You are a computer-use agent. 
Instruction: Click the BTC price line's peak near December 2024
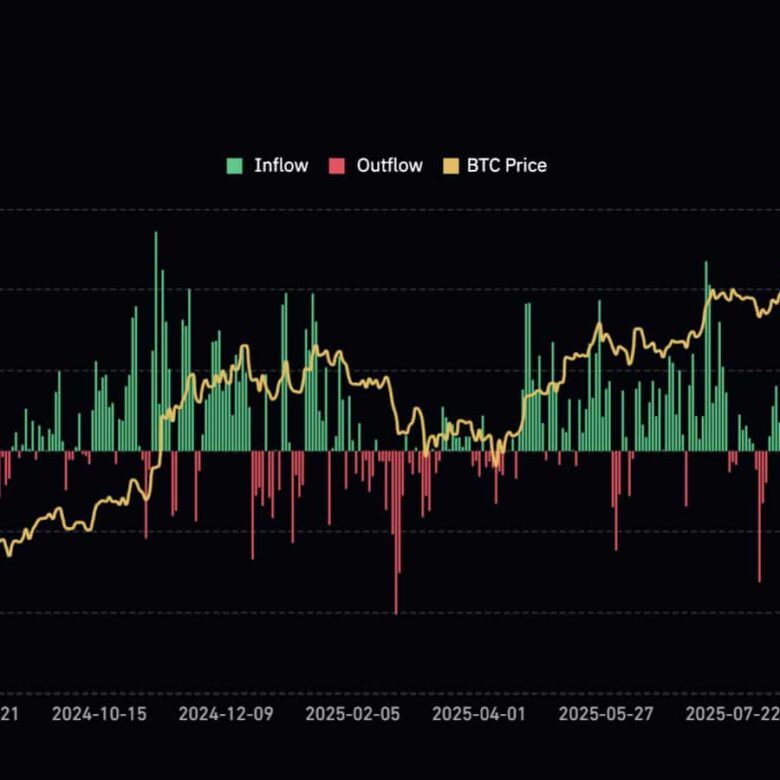coord(244,346)
